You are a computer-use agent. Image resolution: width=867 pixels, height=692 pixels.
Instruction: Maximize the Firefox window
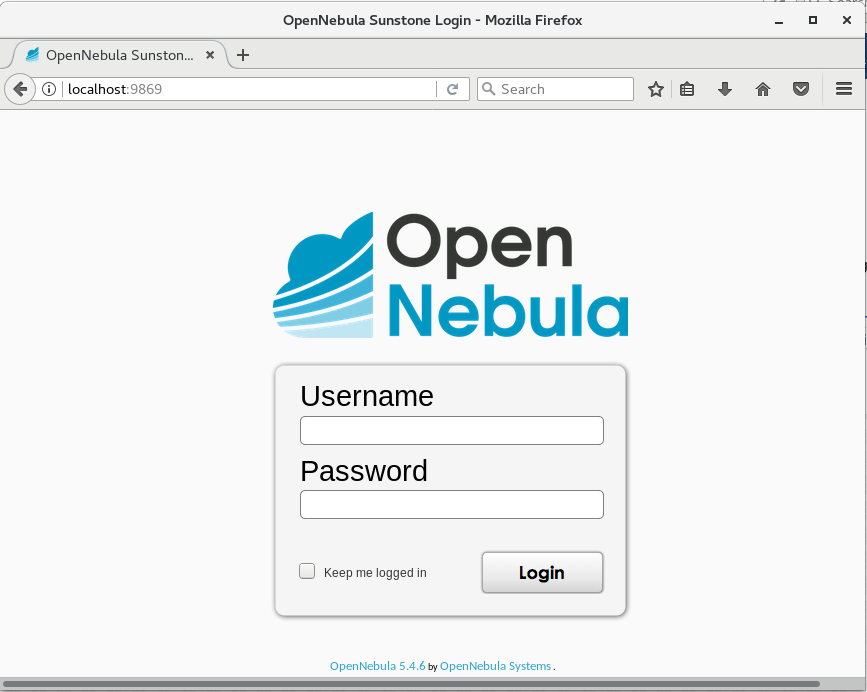(812, 20)
